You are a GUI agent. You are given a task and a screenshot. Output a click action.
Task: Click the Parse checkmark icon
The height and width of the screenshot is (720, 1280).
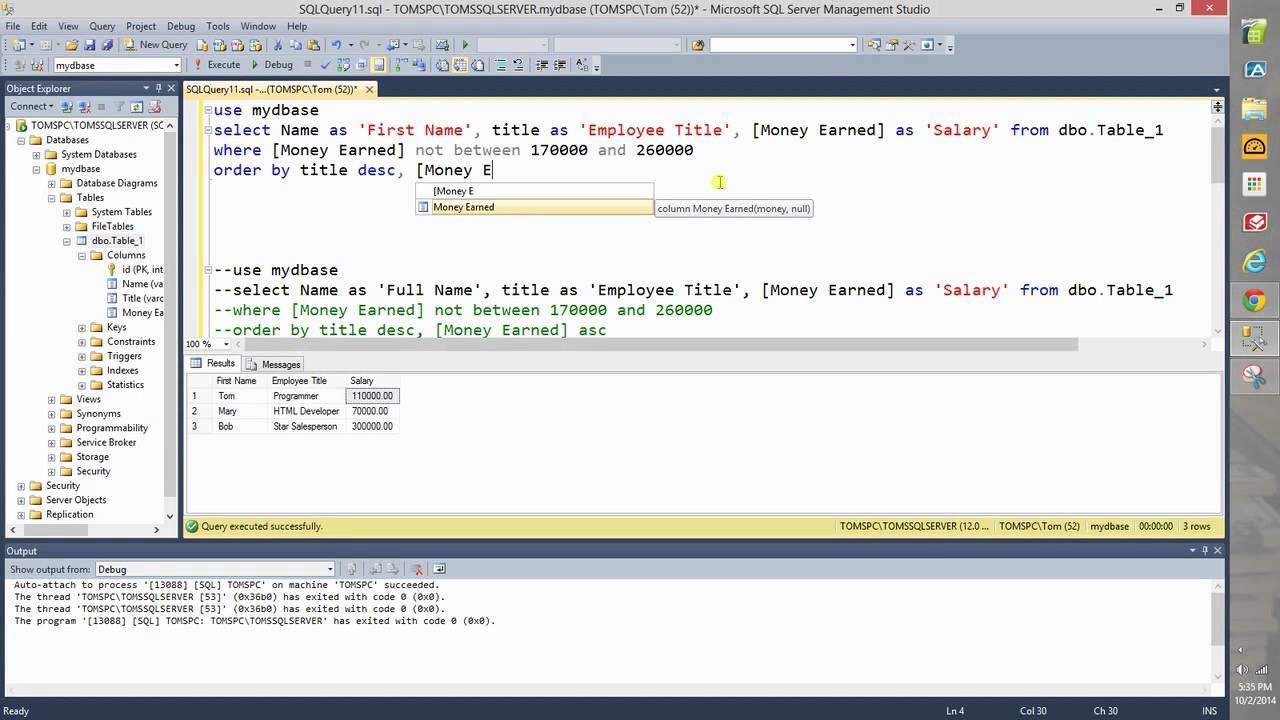pyautogui.click(x=325, y=65)
